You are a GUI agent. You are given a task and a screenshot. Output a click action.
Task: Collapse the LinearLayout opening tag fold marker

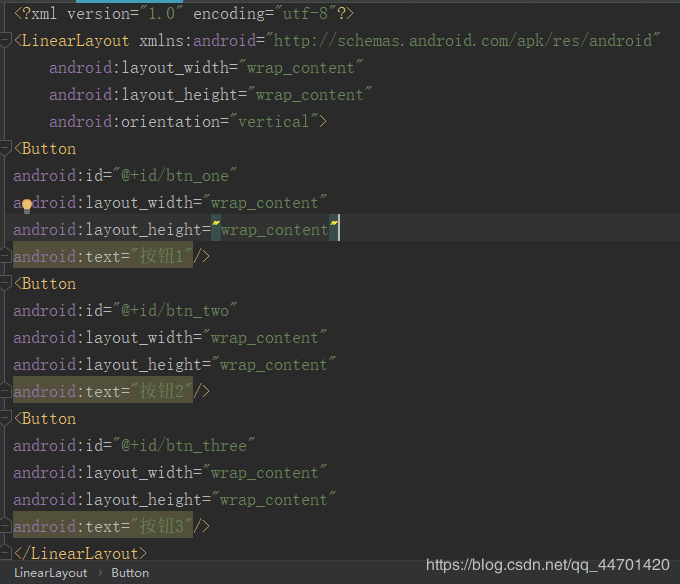pos(5,41)
